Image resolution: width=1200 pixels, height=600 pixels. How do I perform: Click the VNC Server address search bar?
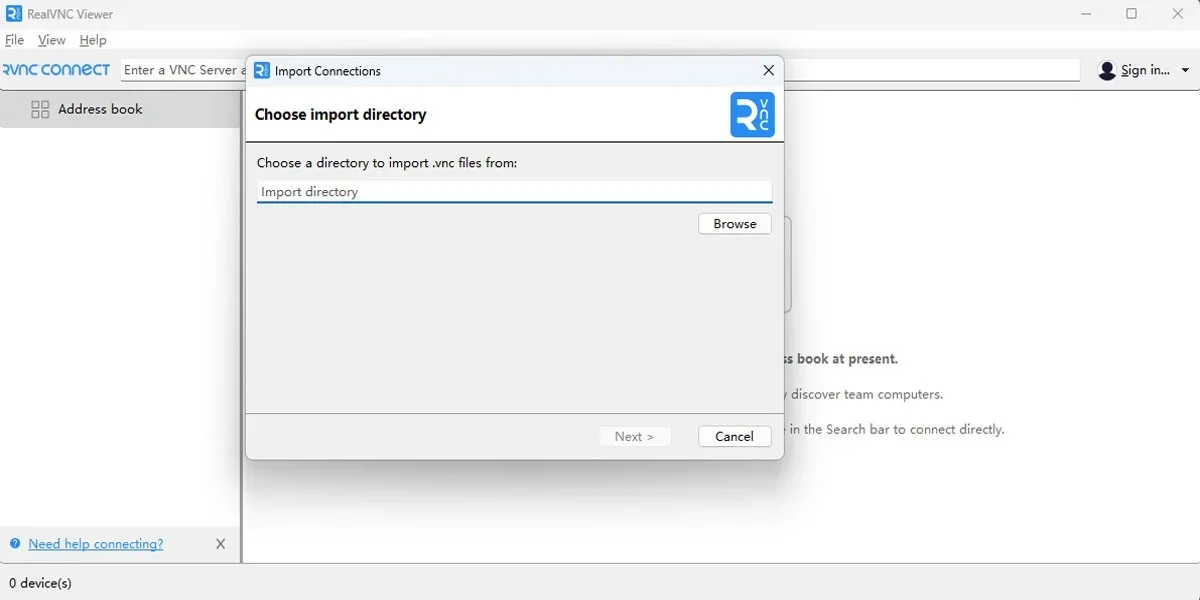click(x=601, y=70)
